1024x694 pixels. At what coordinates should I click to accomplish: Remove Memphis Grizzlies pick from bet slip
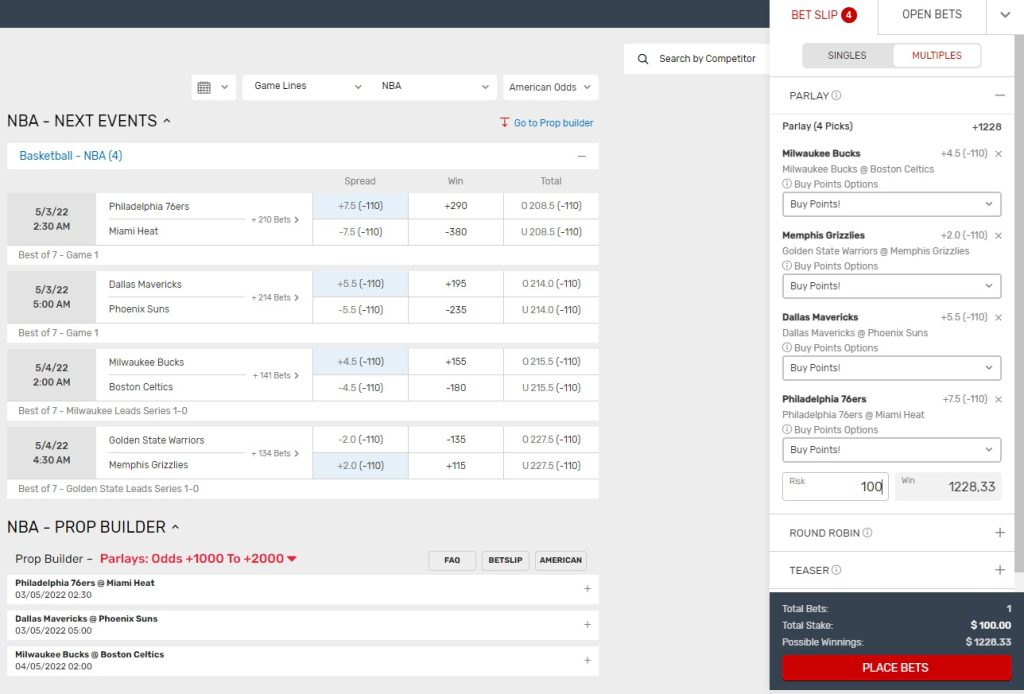(x=998, y=236)
